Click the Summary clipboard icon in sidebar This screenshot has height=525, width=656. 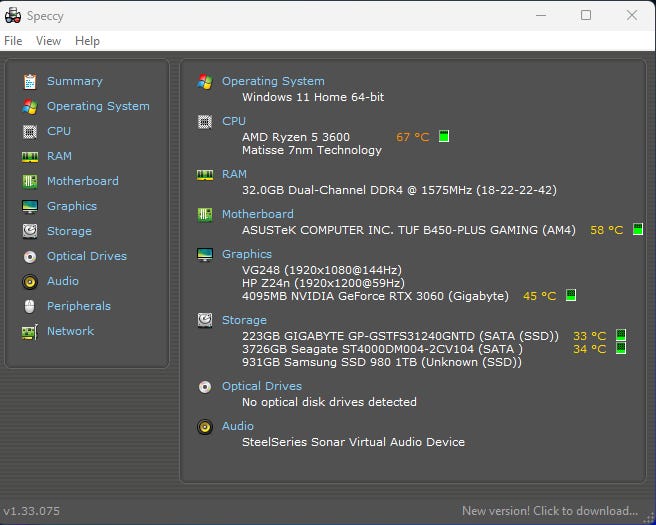(x=30, y=82)
